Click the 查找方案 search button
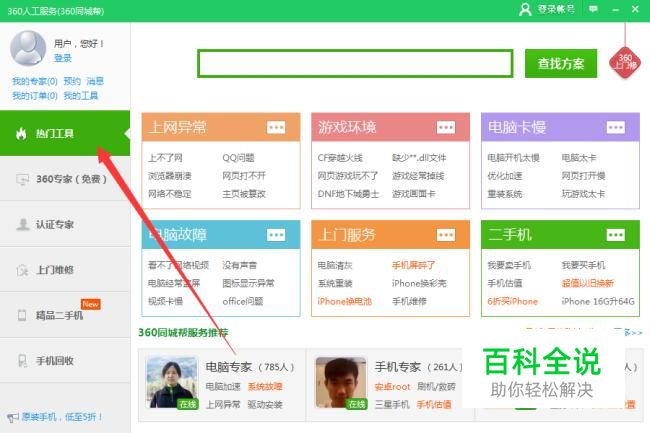 tap(561, 63)
